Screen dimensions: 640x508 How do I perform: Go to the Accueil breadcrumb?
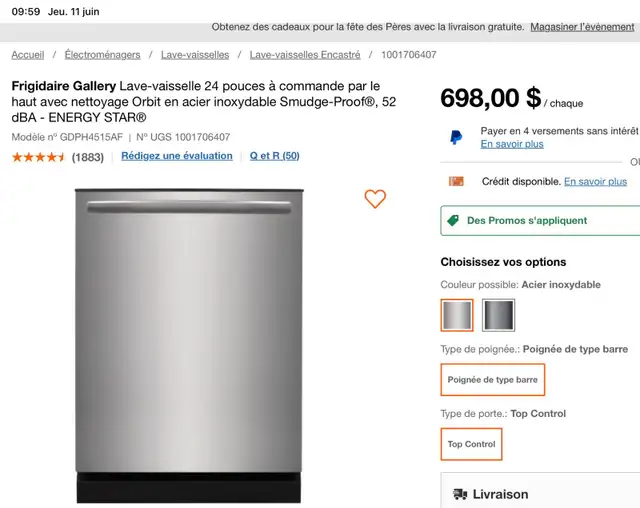click(x=28, y=55)
